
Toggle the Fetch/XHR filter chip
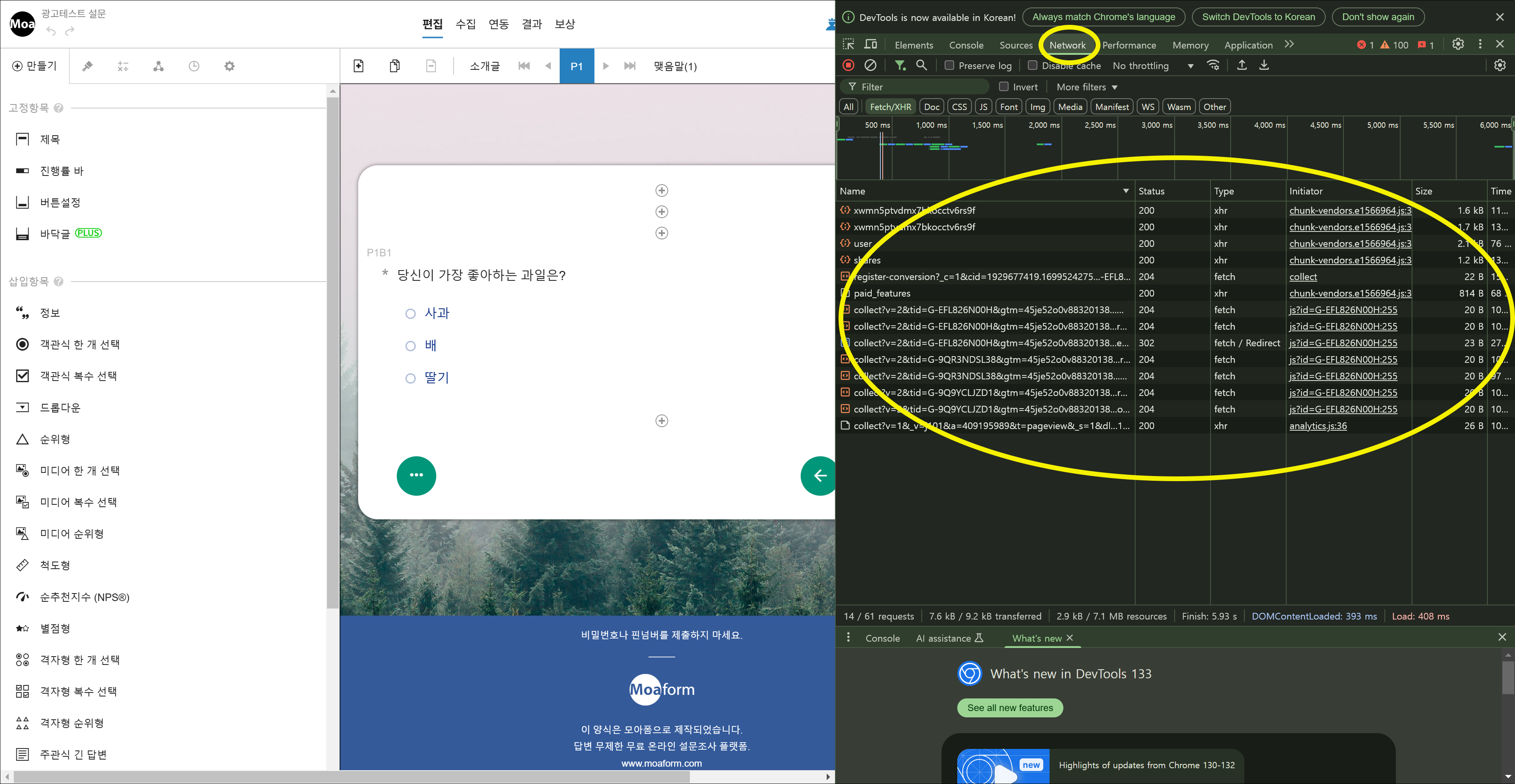[890, 106]
